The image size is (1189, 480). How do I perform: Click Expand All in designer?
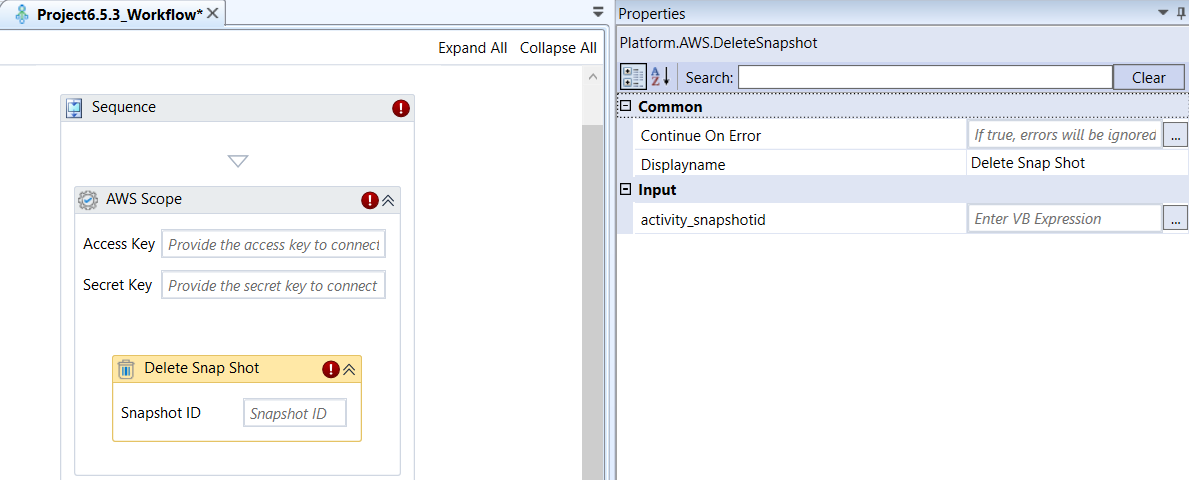(472, 48)
